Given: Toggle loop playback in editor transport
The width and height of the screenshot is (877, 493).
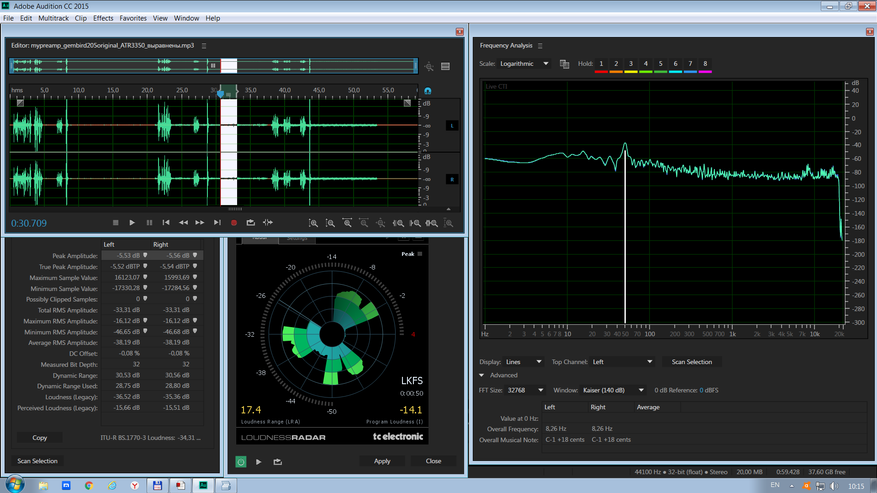Looking at the screenshot, I should click(251, 223).
